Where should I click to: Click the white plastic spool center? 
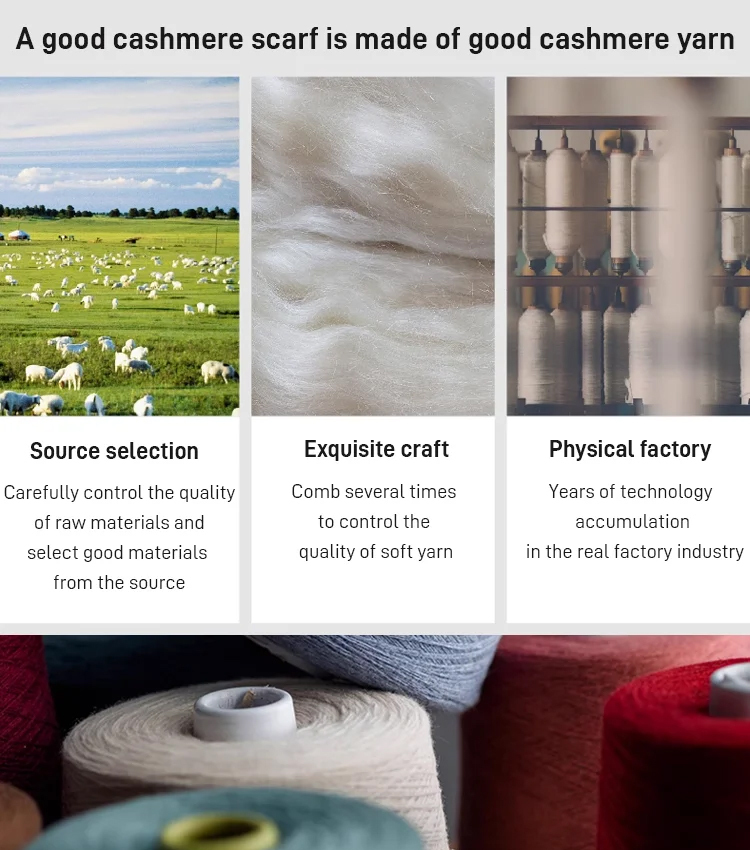244,711
